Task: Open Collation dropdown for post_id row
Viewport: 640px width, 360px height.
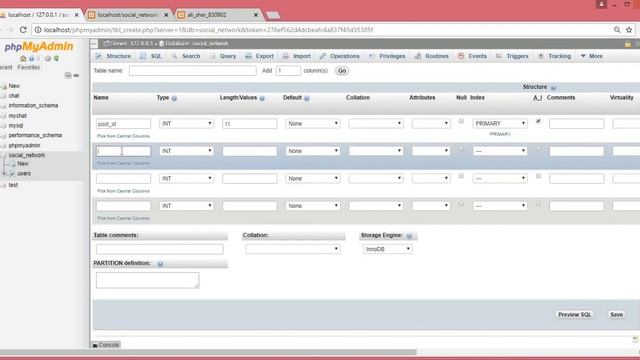Action: (376, 124)
